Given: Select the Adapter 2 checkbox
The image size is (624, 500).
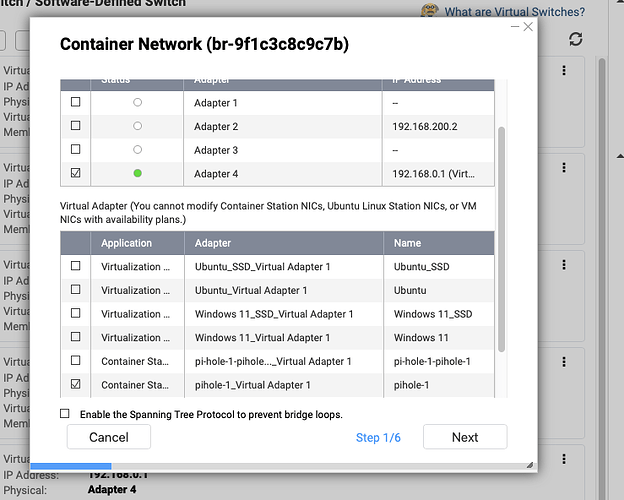Looking at the screenshot, I should 76,126.
